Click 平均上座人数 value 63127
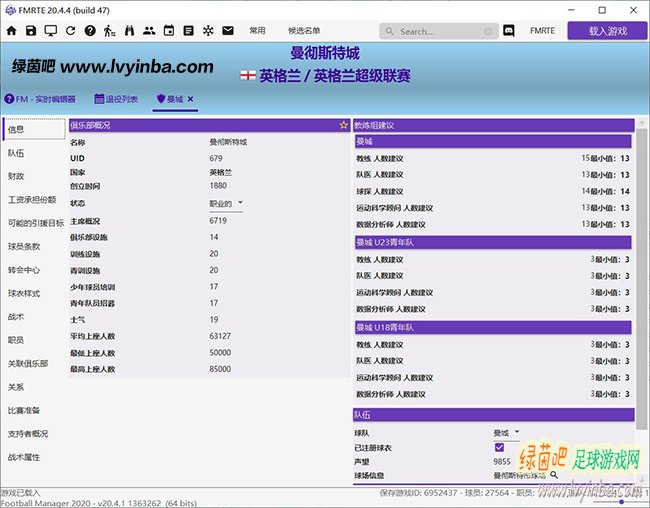 [x=220, y=336]
